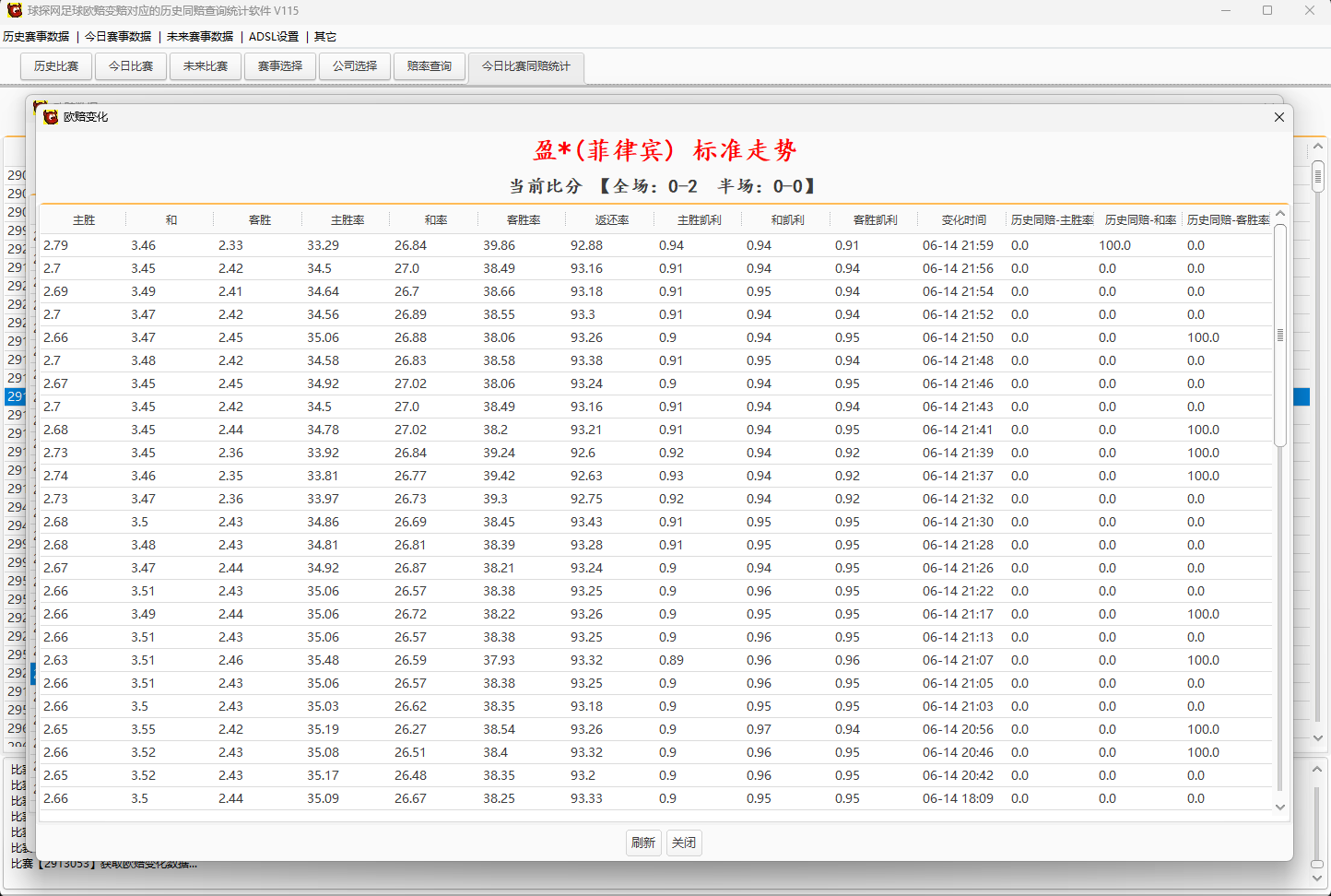Screen dimensions: 1331x896
Task: Sort by the 和率 column header
Action: point(436,220)
